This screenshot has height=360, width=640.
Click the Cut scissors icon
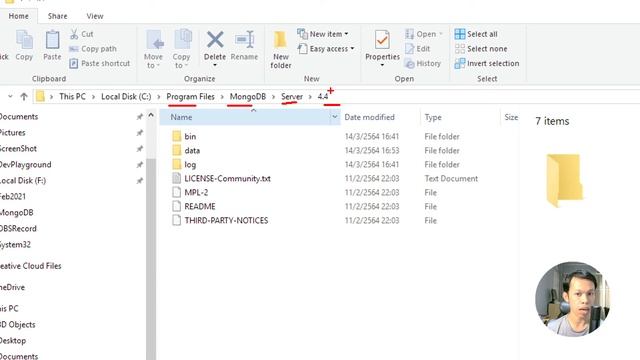74,34
